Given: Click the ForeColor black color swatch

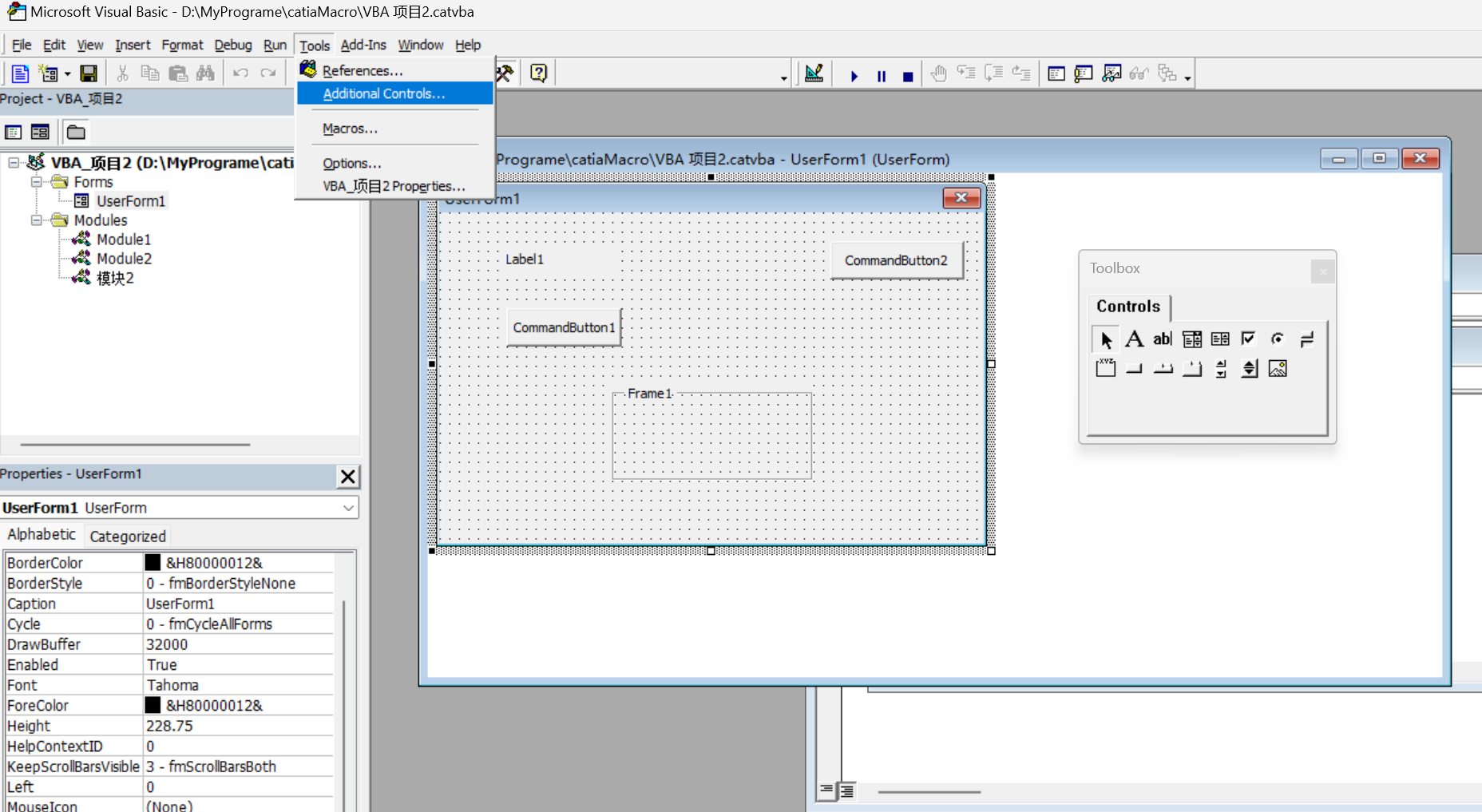Looking at the screenshot, I should tap(153, 705).
